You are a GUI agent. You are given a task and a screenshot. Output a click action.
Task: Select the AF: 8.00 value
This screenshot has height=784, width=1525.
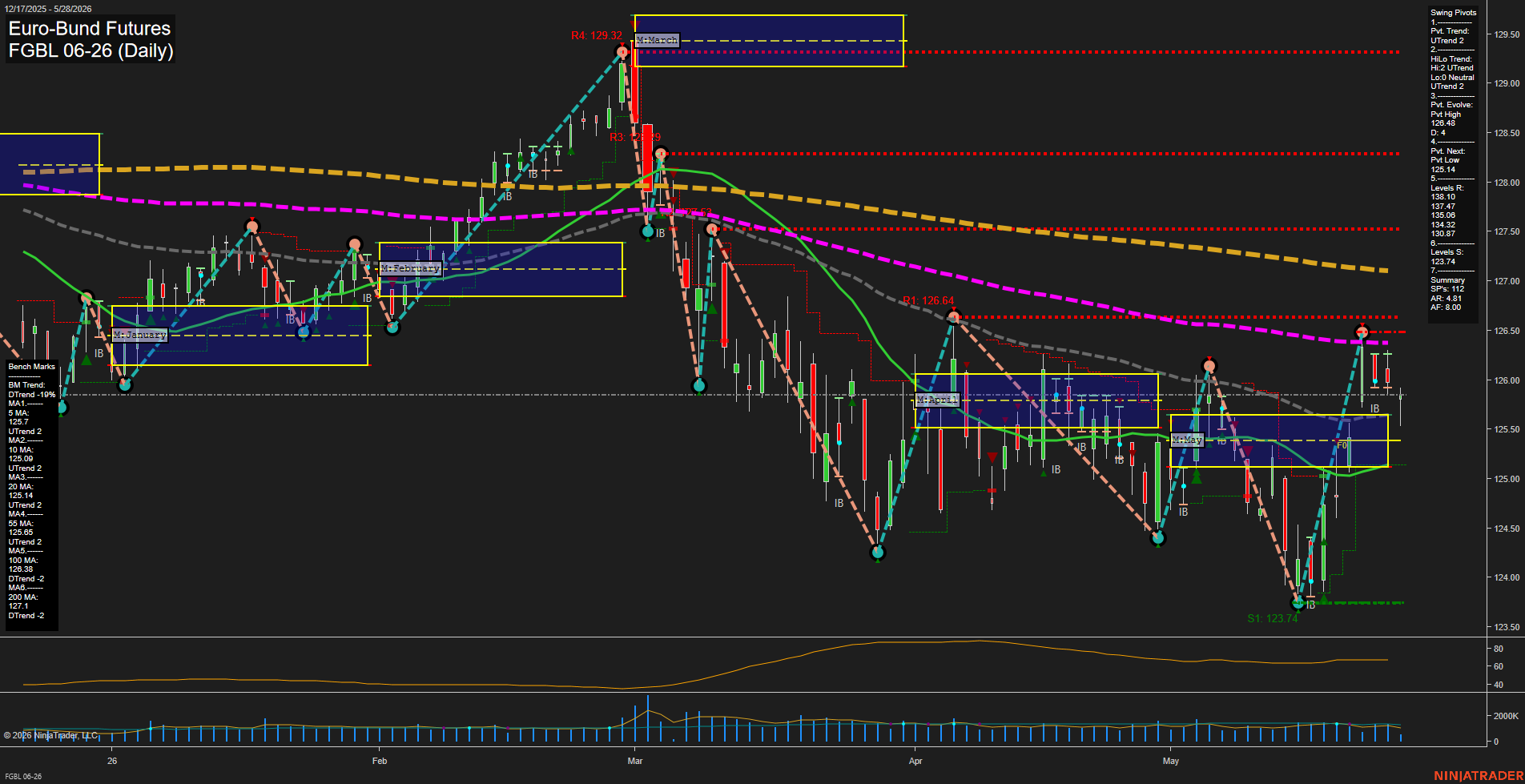(x=1446, y=308)
